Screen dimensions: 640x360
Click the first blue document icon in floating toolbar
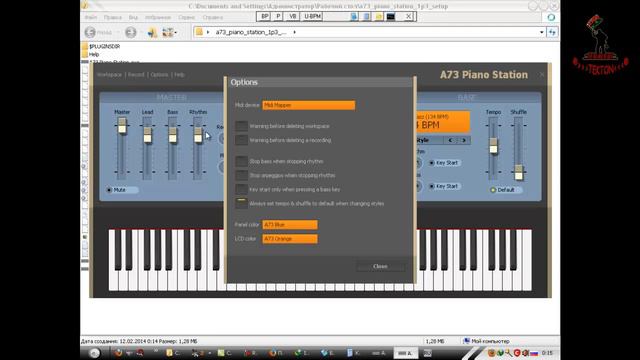tap(354, 16)
